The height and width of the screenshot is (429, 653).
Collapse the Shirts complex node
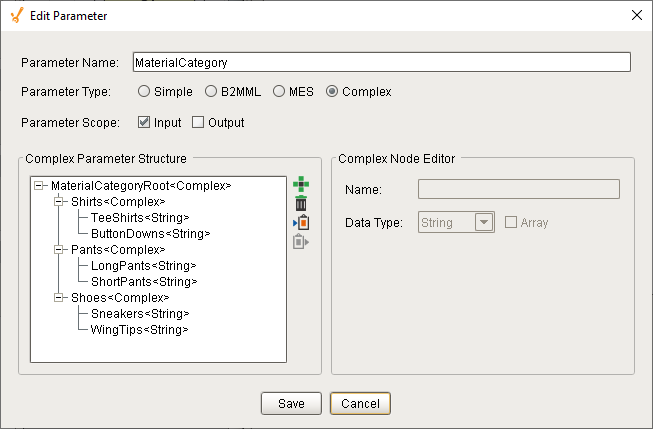click(59, 202)
